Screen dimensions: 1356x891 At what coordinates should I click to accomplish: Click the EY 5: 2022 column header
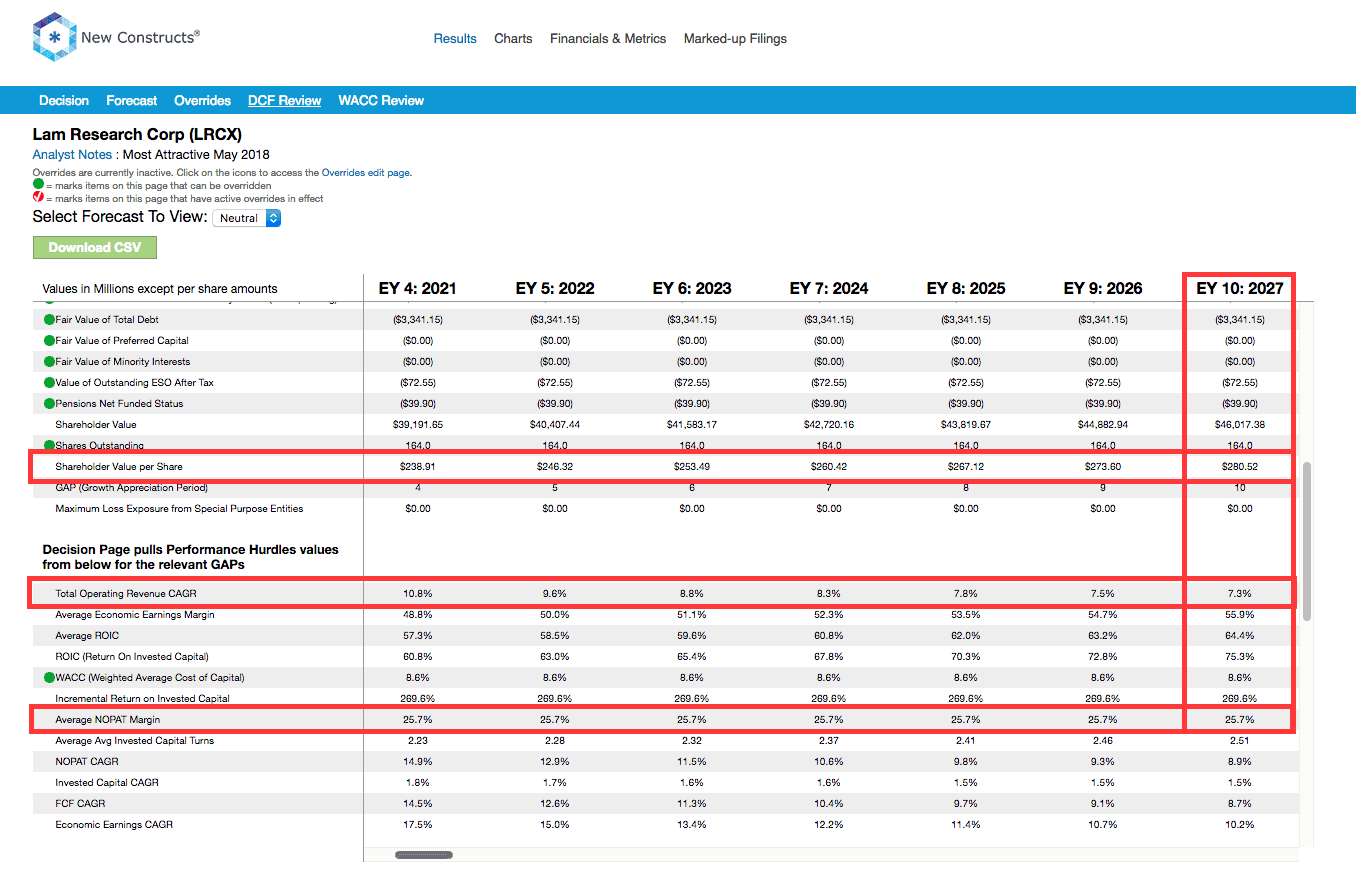coord(555,288)
